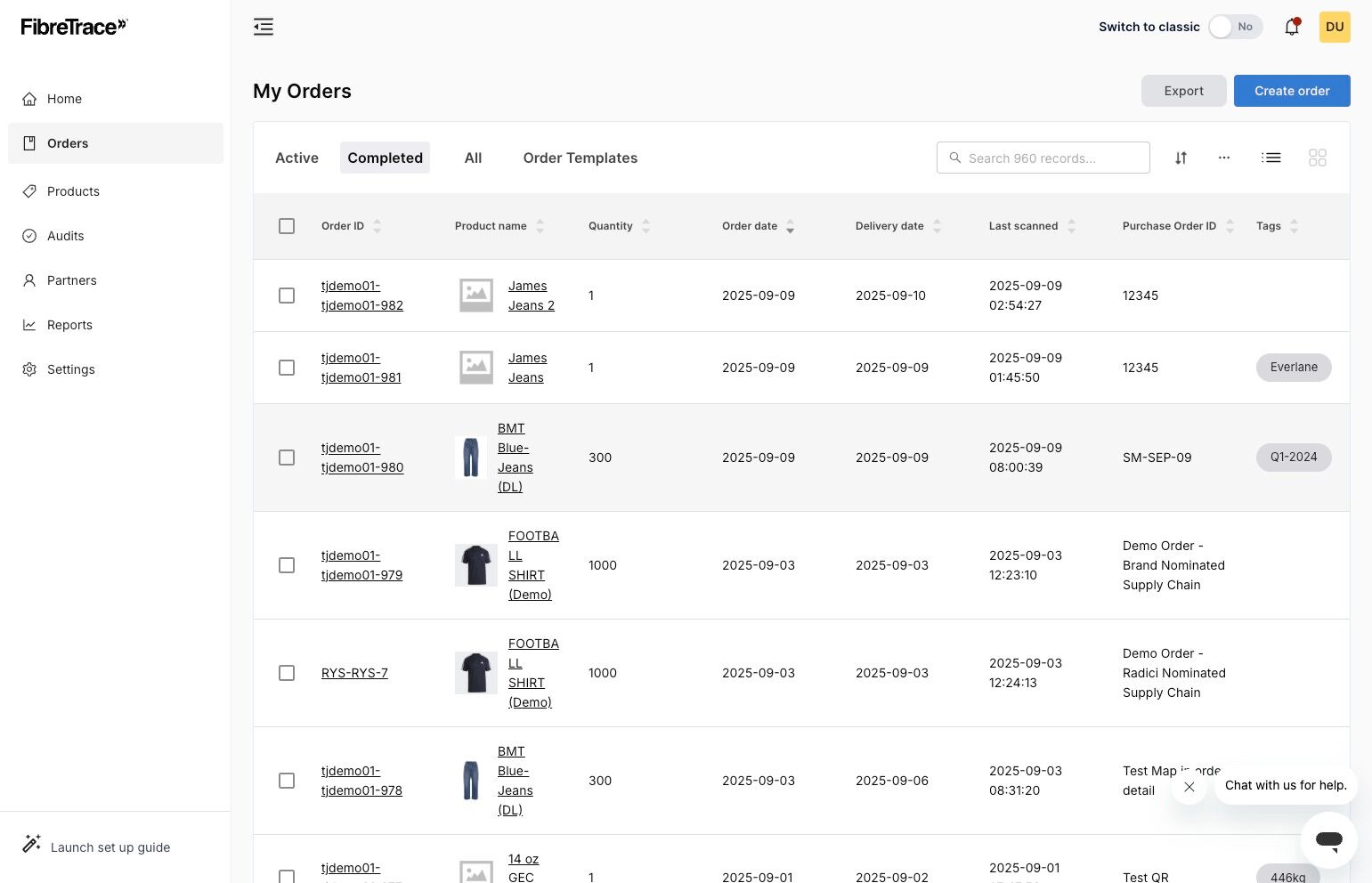Screen dimensions: 1372x883
Task: Select order tjdemo01-981 checkbox
Action: [287, 368]
